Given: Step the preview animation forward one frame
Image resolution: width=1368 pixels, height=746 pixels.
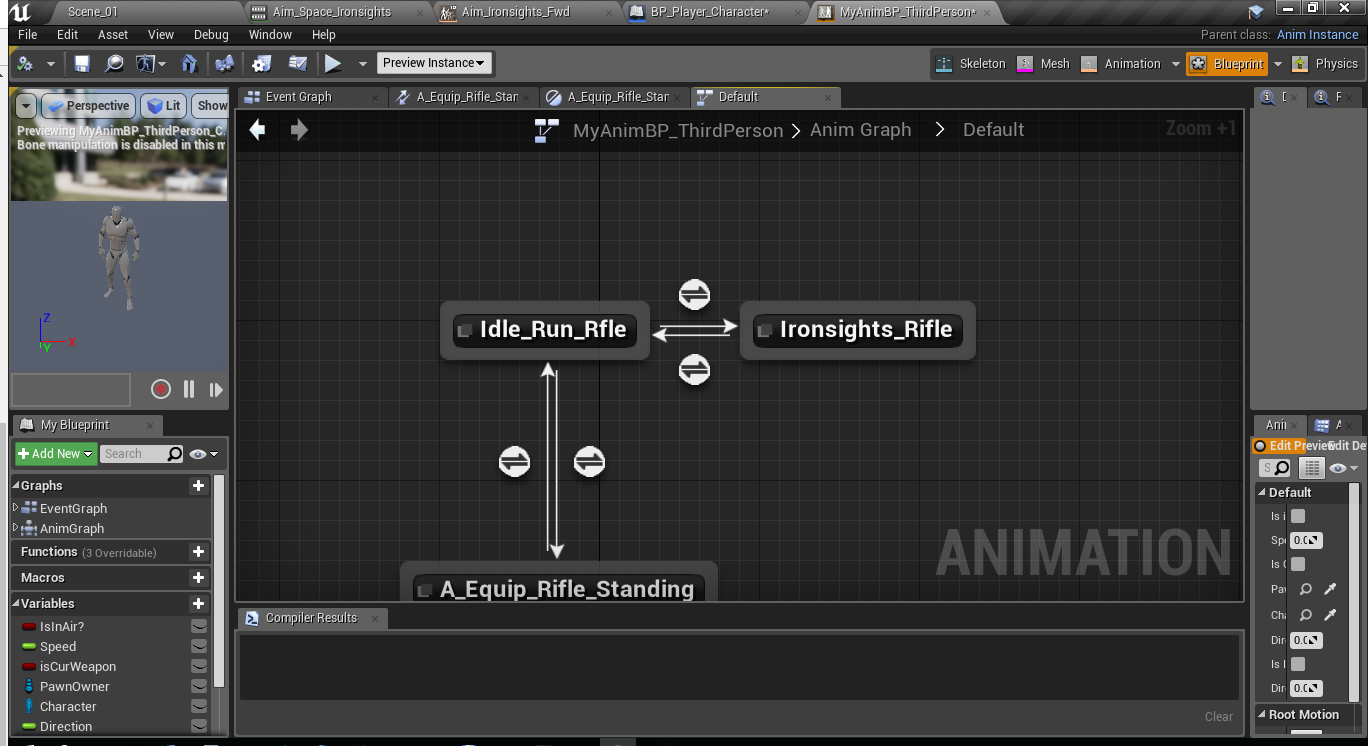Looking at the screenshot, I should point(216,390).
